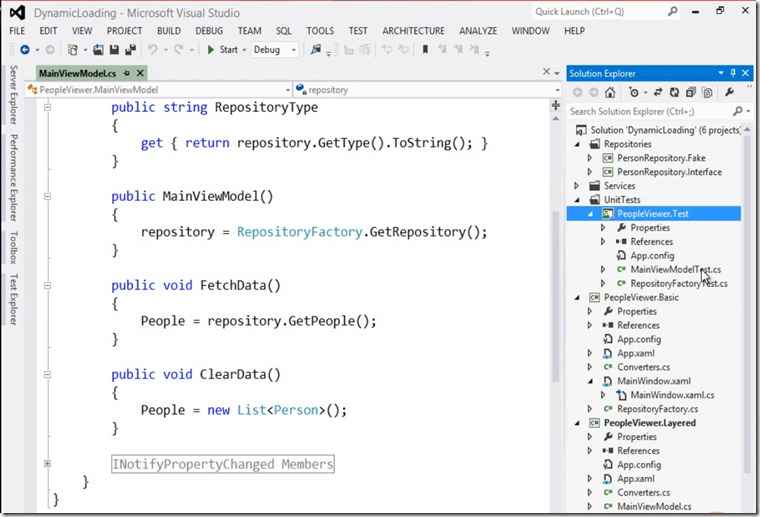The width and height of the screenshot is (760, 517).
Task: Click Refresh icon in Solution Explorer
Action: [x=674, y=92]
